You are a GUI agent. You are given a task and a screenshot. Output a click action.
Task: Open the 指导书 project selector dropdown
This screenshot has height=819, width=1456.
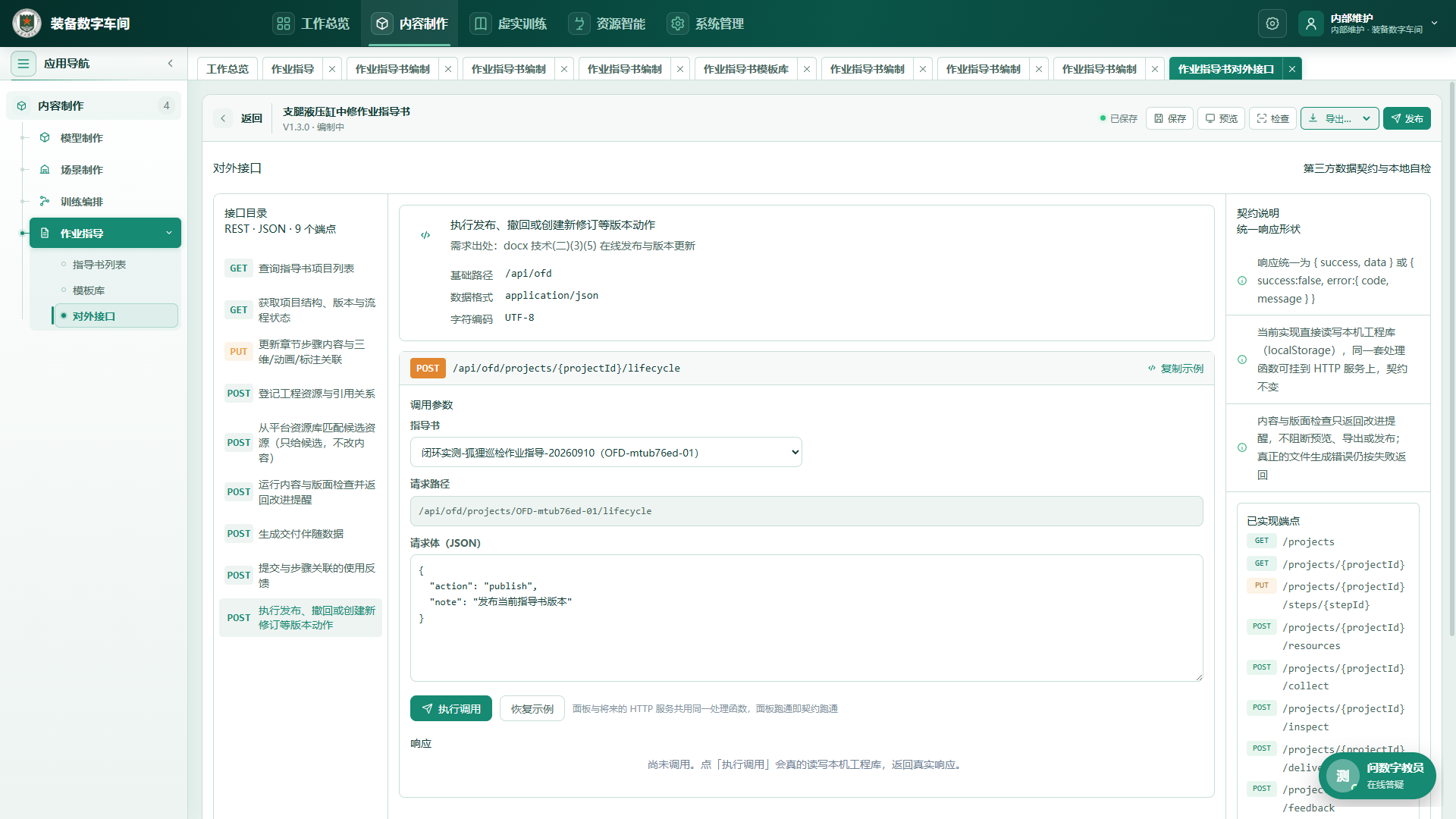pyautogui.click(x=606, y=453)
